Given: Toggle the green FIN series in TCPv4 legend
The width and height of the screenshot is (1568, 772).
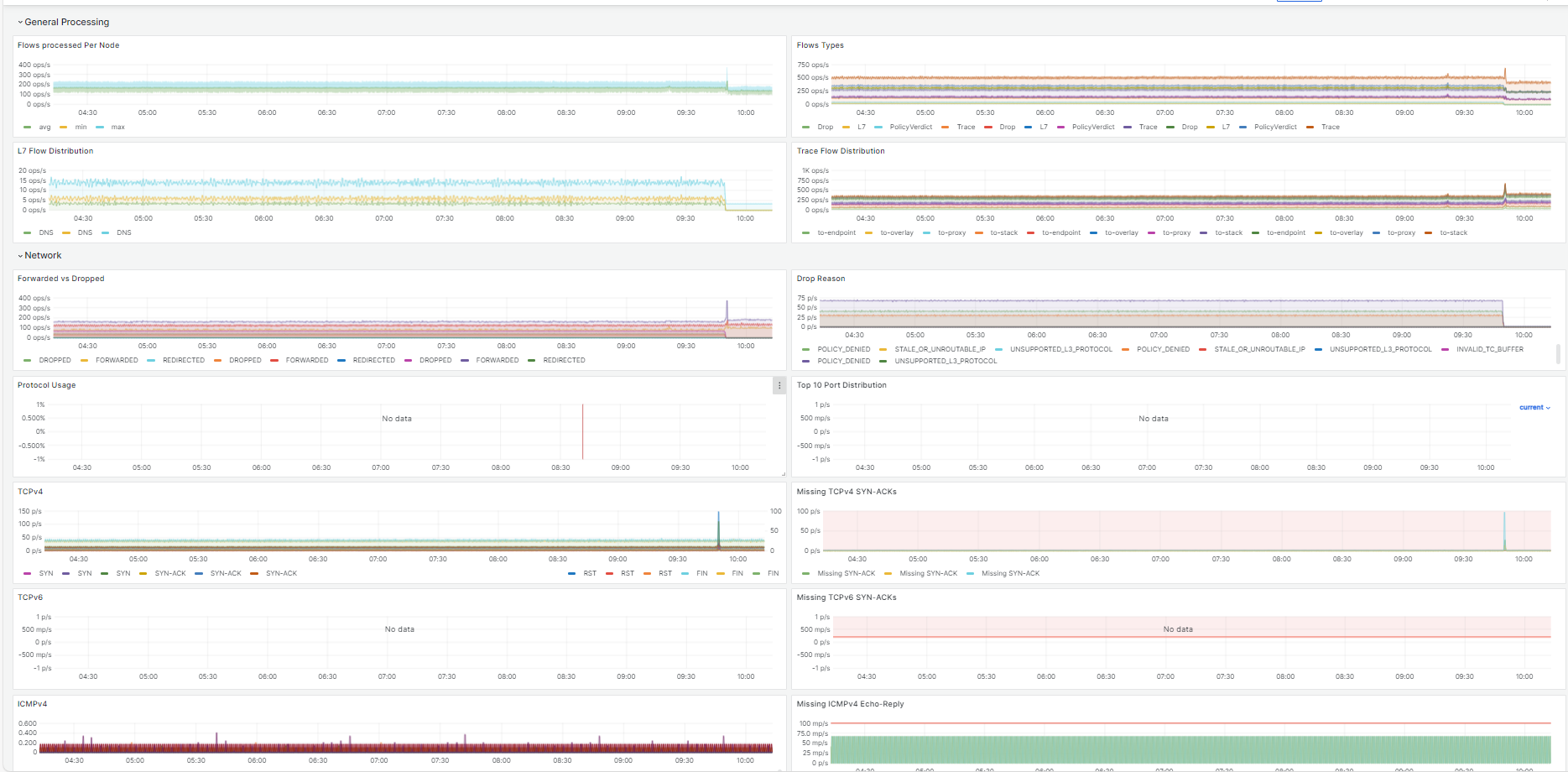Looking at the screenshot, I should (x=774, y=573).
